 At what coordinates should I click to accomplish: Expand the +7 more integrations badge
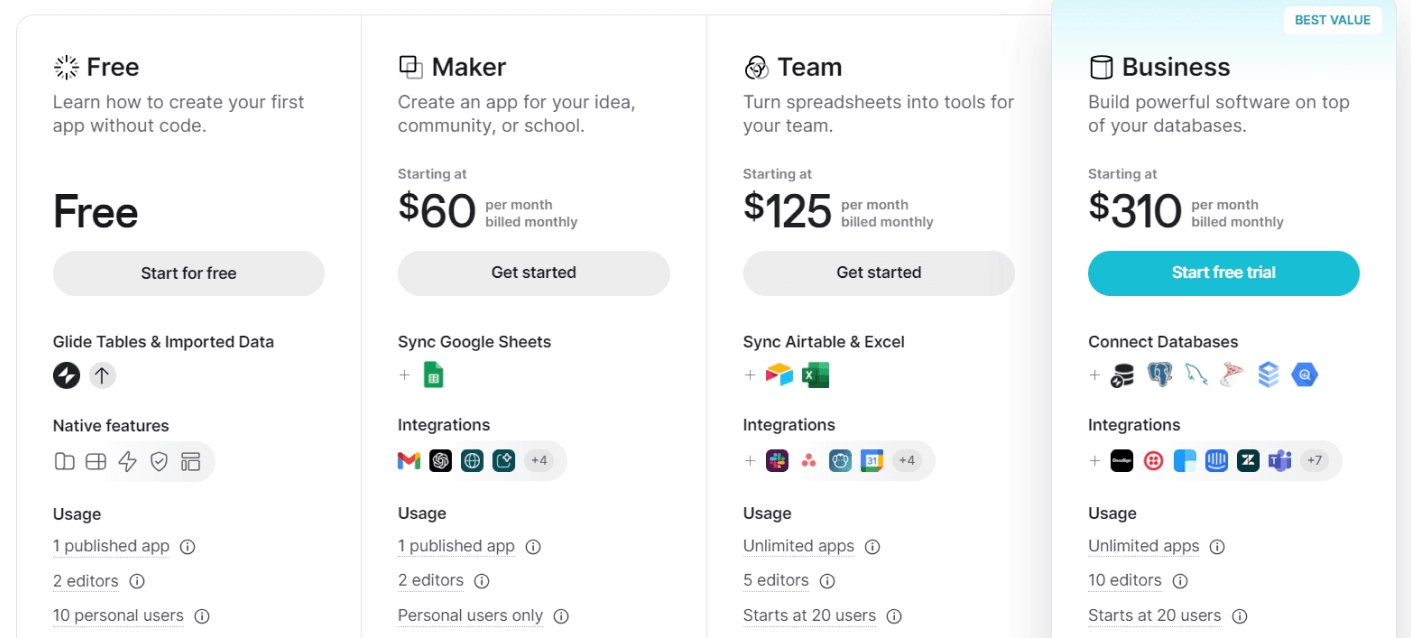[x=1314, y=461]
